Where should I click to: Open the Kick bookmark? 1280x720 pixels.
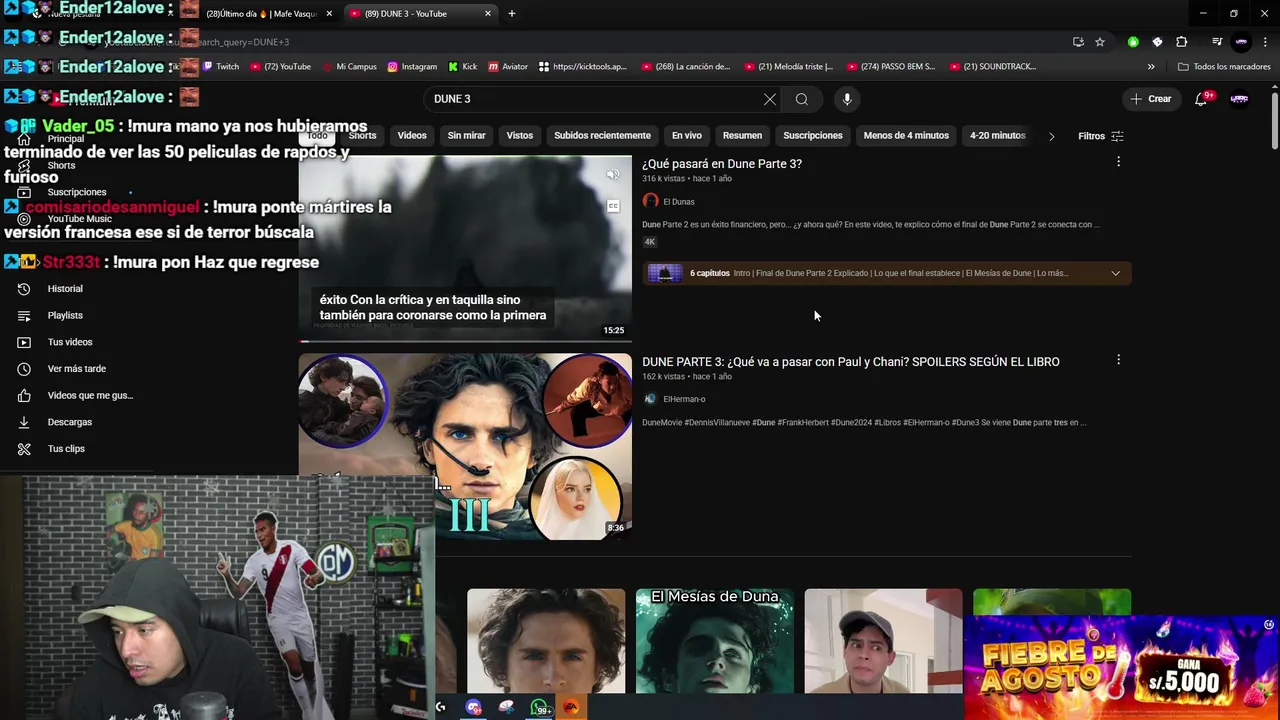point(463,67)
